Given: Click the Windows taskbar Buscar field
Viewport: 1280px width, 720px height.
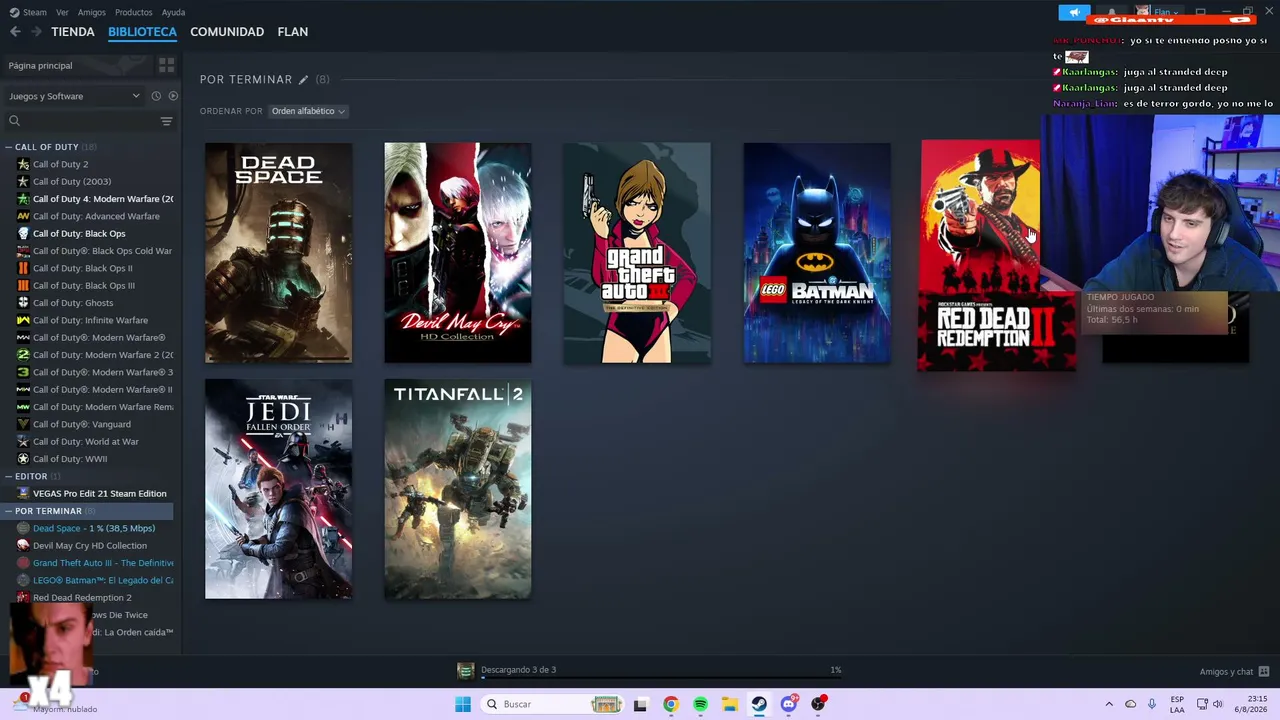Looking at the screenshot, I should pyautogui.click(x=552, y=704).
